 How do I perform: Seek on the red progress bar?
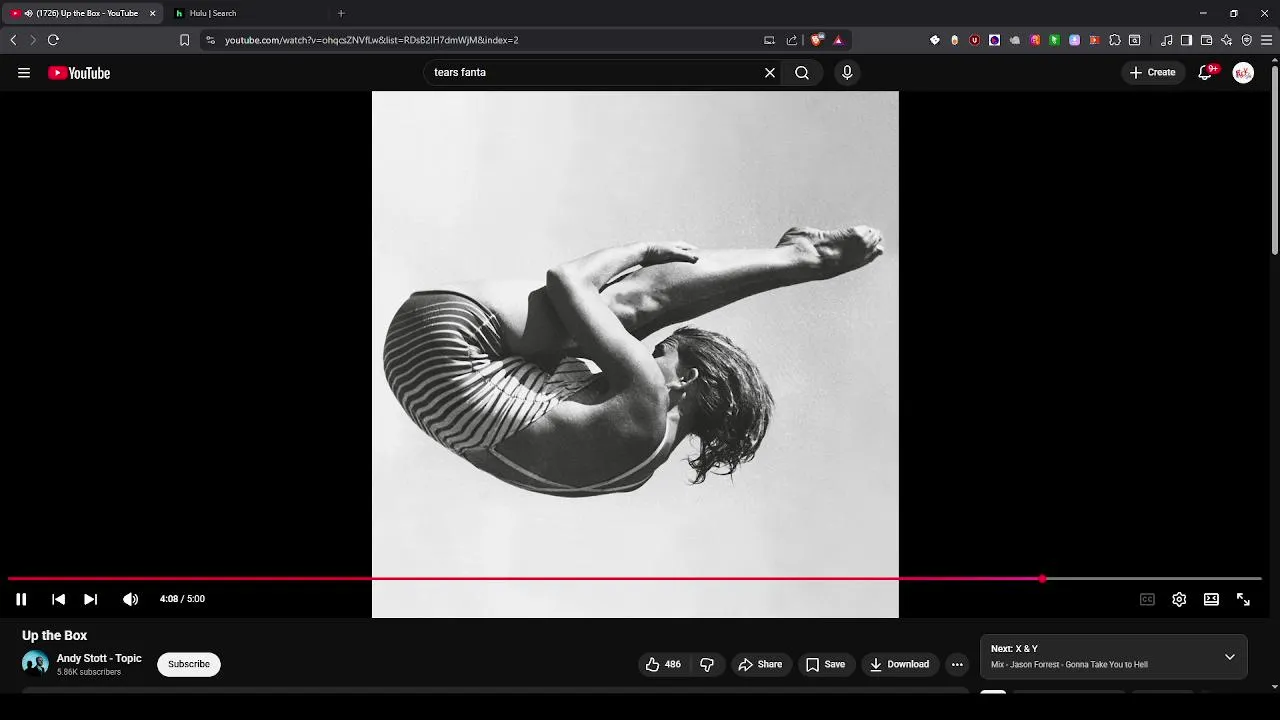[634, 579]
